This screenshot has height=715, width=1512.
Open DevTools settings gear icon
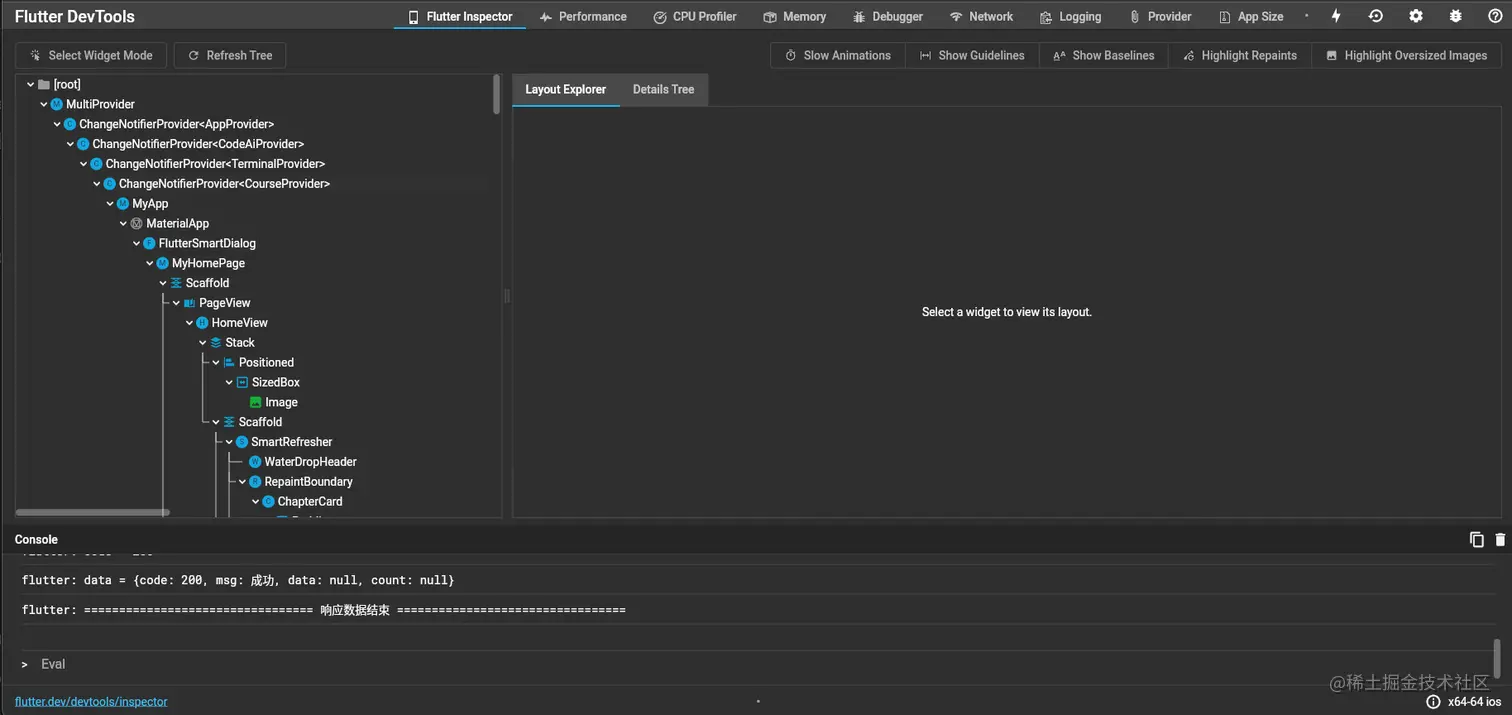coord(1416,16)
